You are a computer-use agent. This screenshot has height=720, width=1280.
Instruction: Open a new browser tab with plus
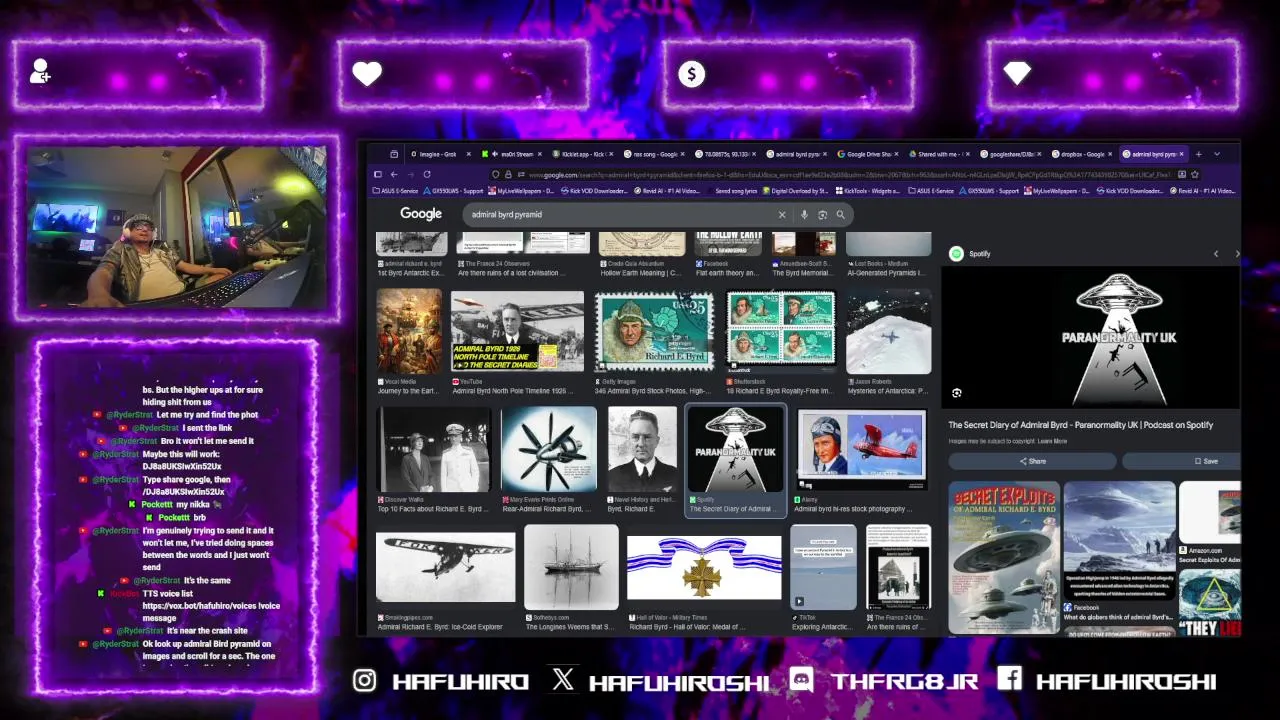(x=1198, y=154)
